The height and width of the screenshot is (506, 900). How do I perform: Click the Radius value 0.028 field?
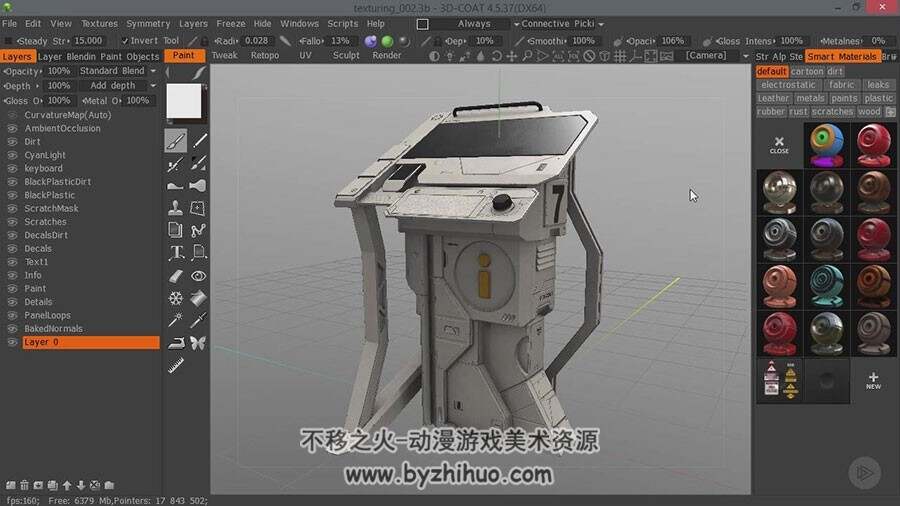pyautogui.click(x=257, y=41)
